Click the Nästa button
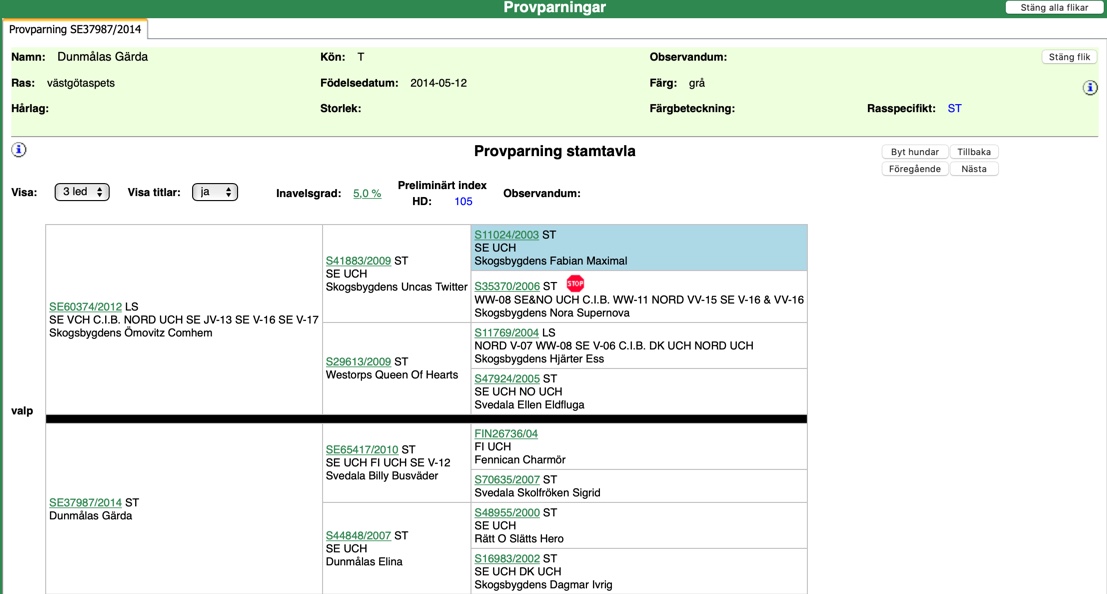Image resolution: width=1107 pixels, height=594 pixels. coord(974,169)
